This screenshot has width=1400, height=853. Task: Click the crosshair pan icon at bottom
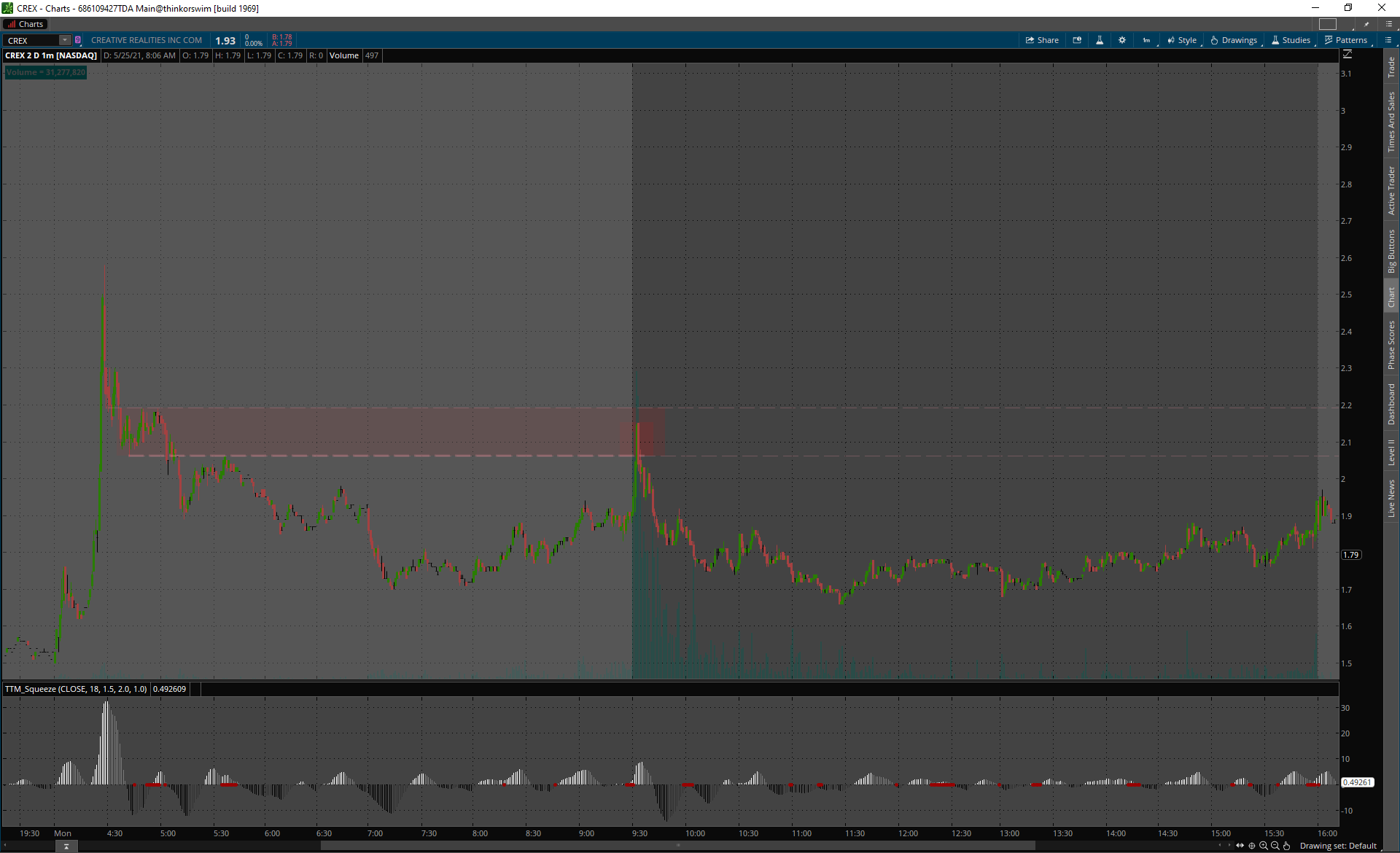click(x=1252, y=846)
